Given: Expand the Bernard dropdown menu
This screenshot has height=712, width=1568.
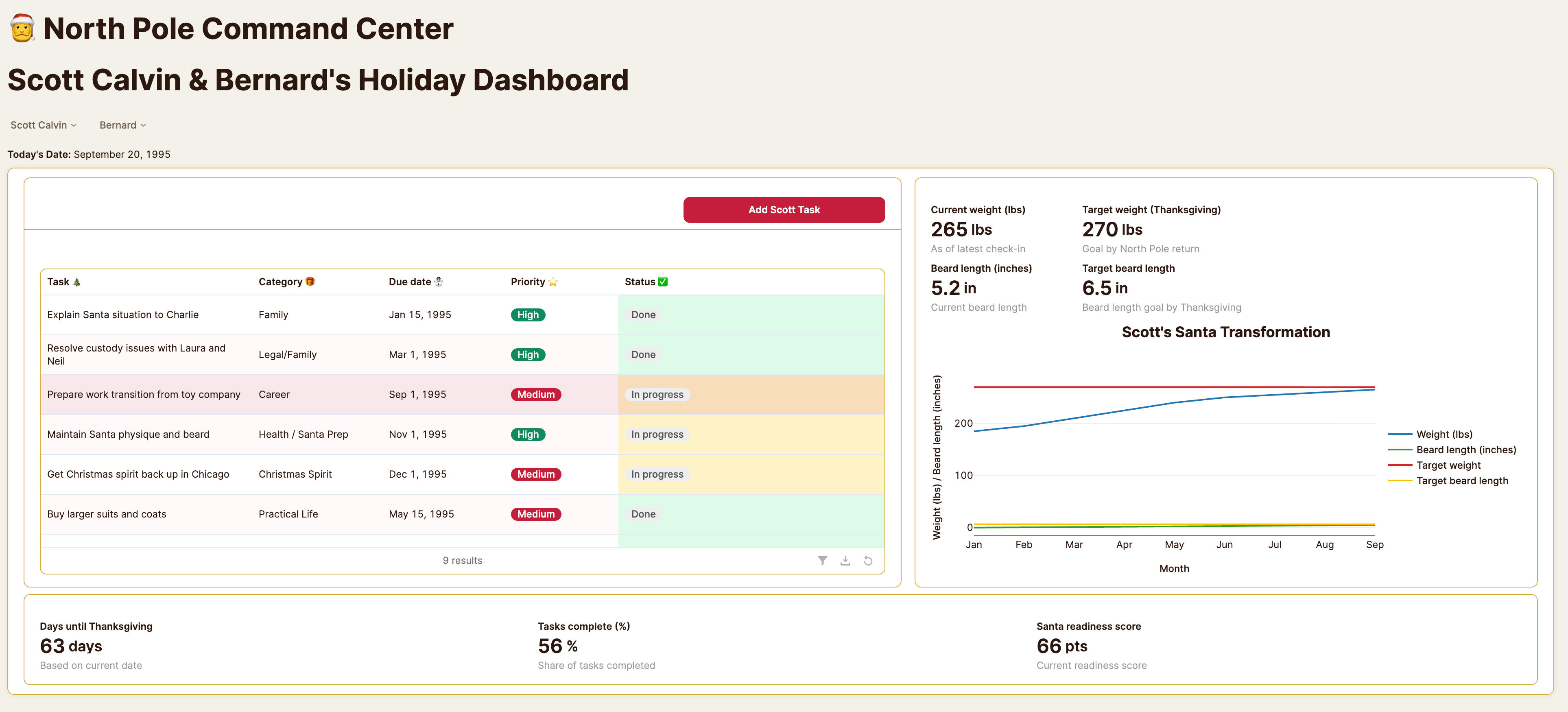Looking at the screenshot, I should [x=122, y=125].
